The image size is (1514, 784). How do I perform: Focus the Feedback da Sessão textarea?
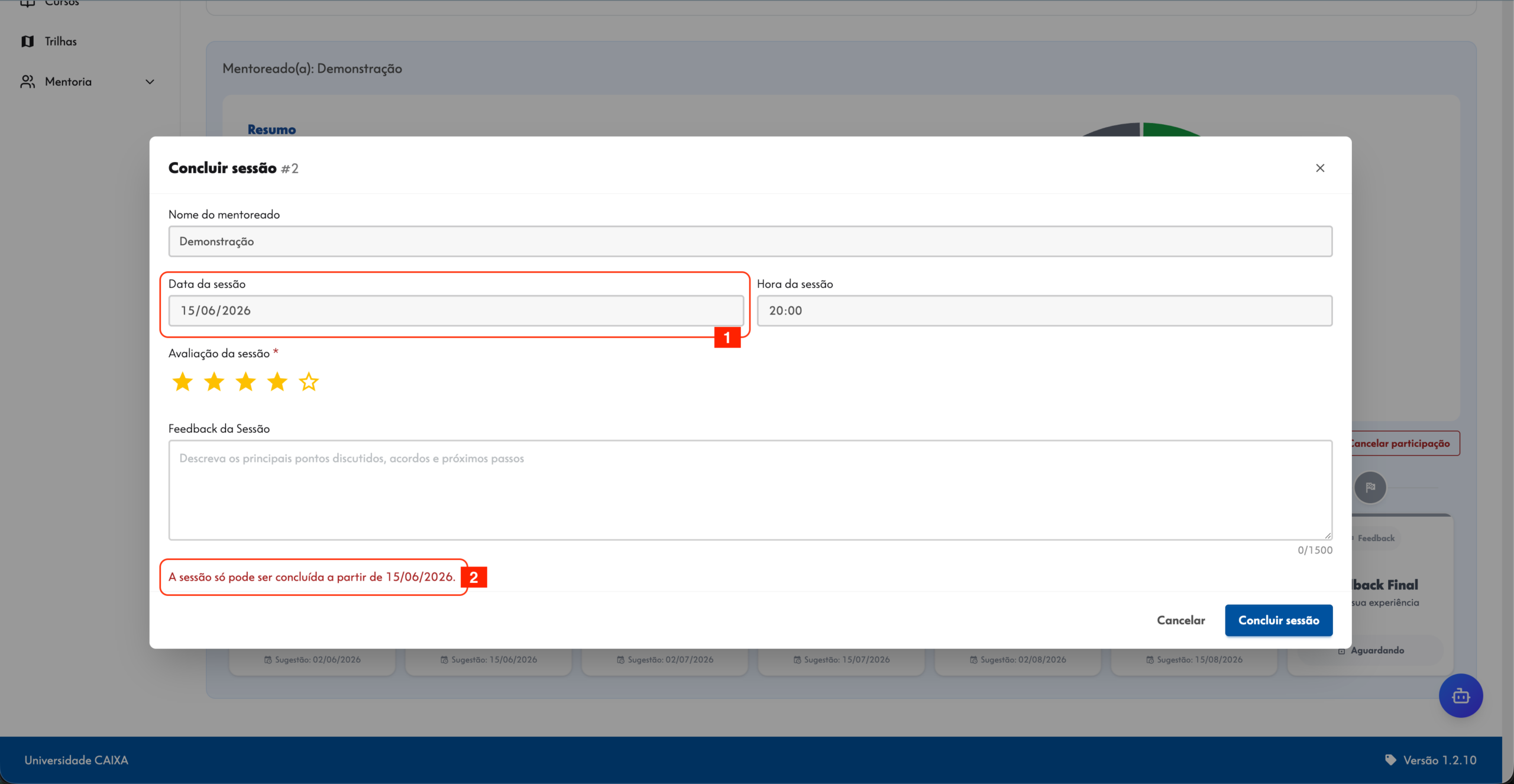pos(750,490)
